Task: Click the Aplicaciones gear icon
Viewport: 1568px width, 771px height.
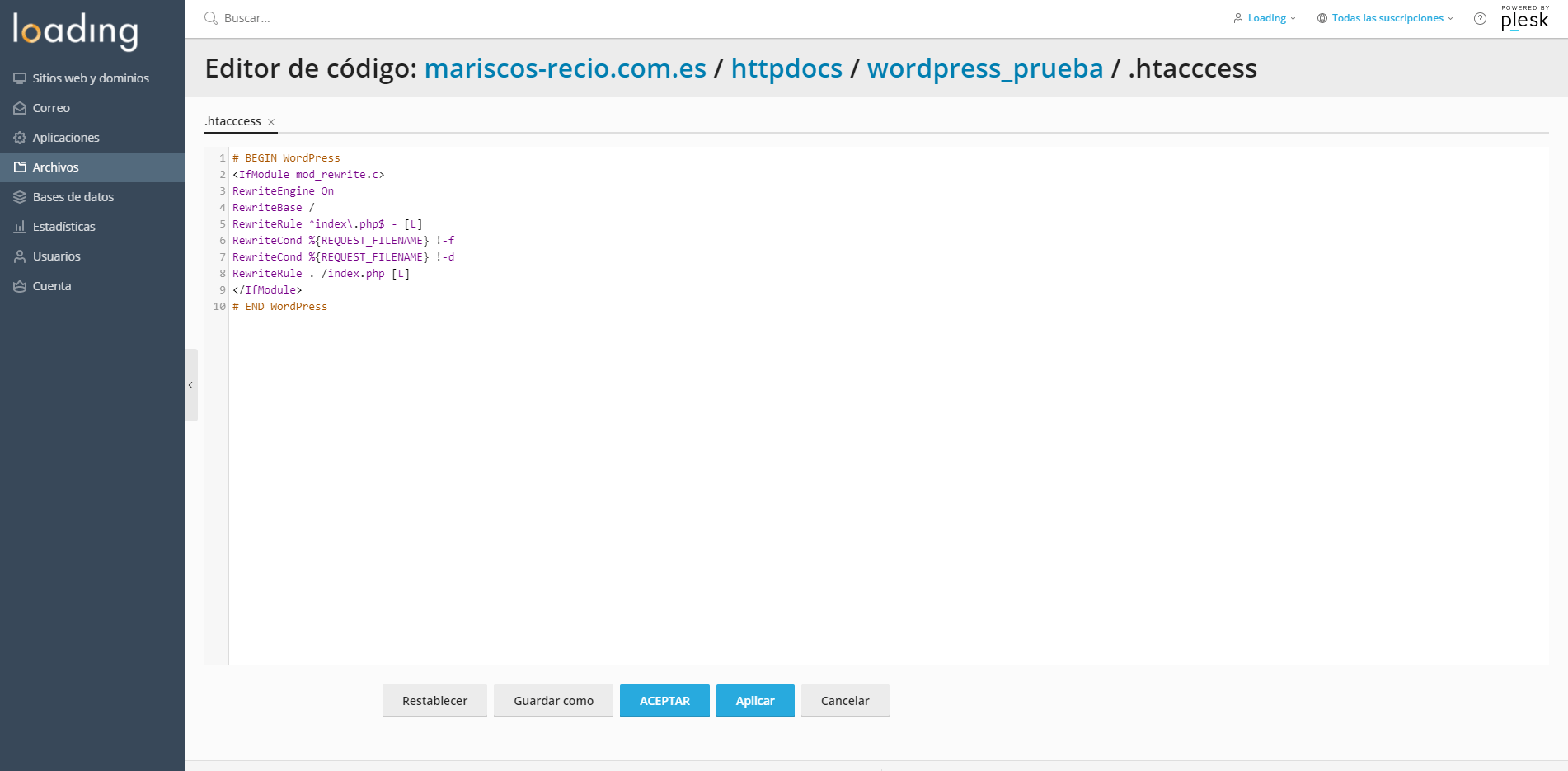Action: click(20, 138)
